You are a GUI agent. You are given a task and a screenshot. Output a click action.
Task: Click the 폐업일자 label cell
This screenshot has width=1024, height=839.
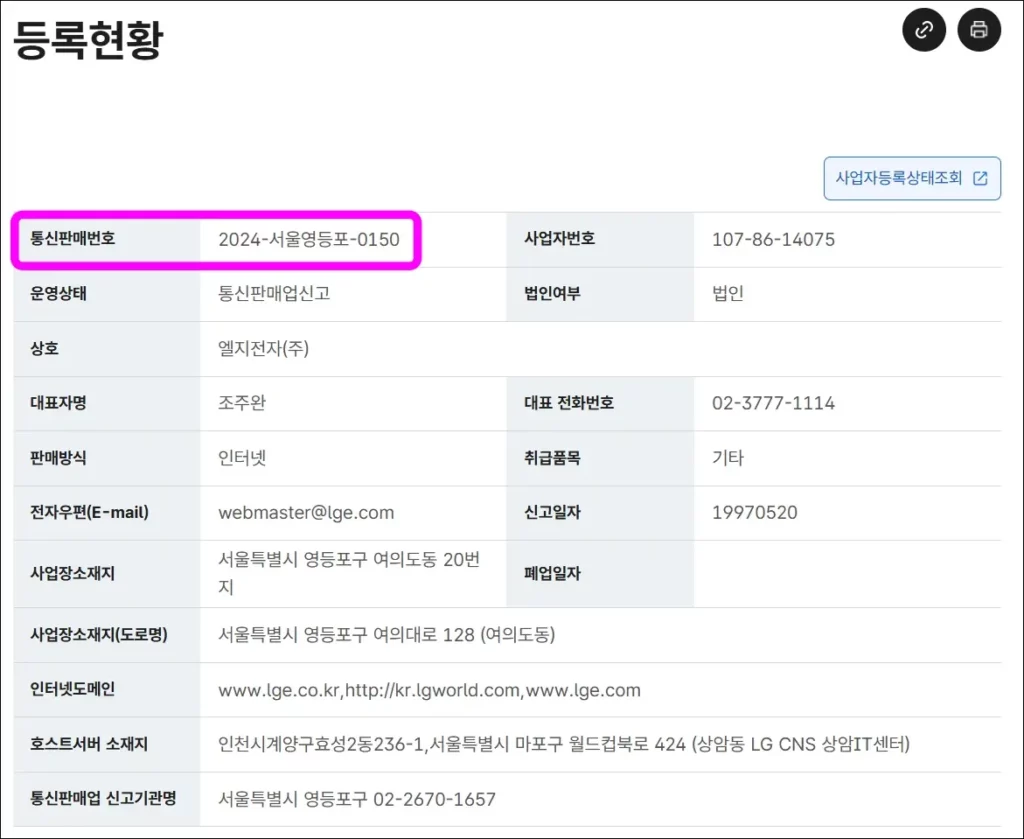click(600, 574)
